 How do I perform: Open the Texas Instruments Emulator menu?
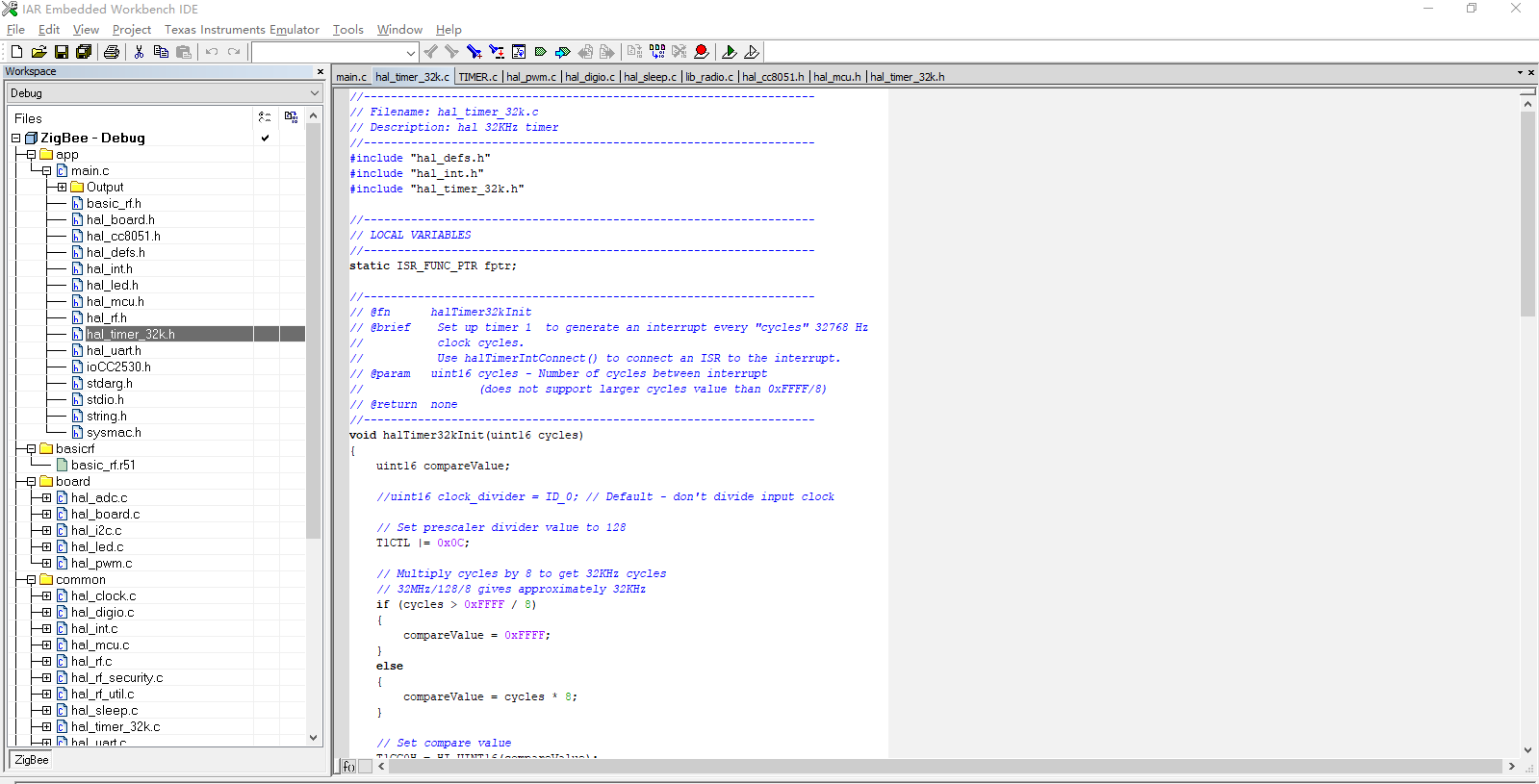pos(242,30)
